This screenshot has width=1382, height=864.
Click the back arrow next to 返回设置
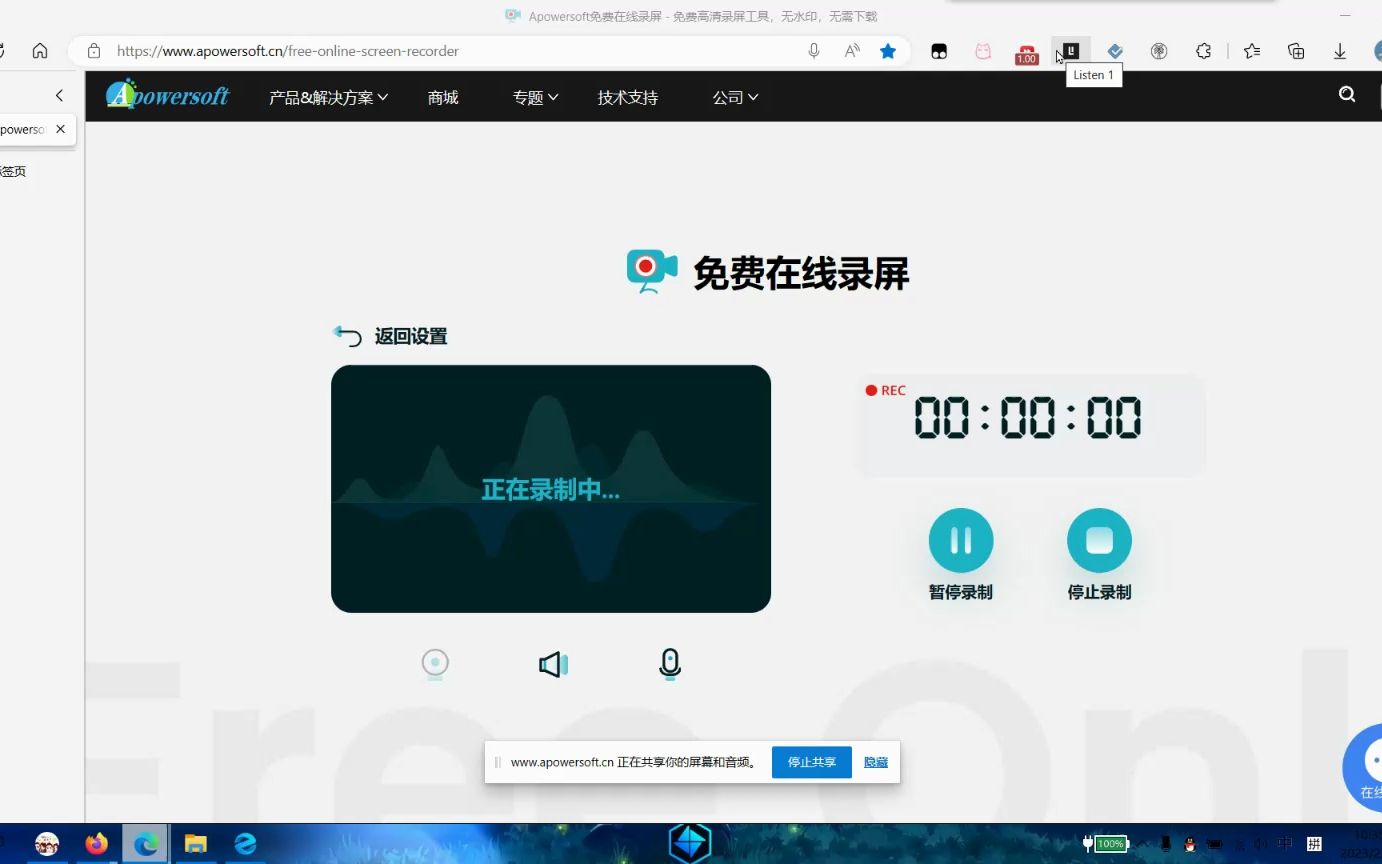click(347, 336)
